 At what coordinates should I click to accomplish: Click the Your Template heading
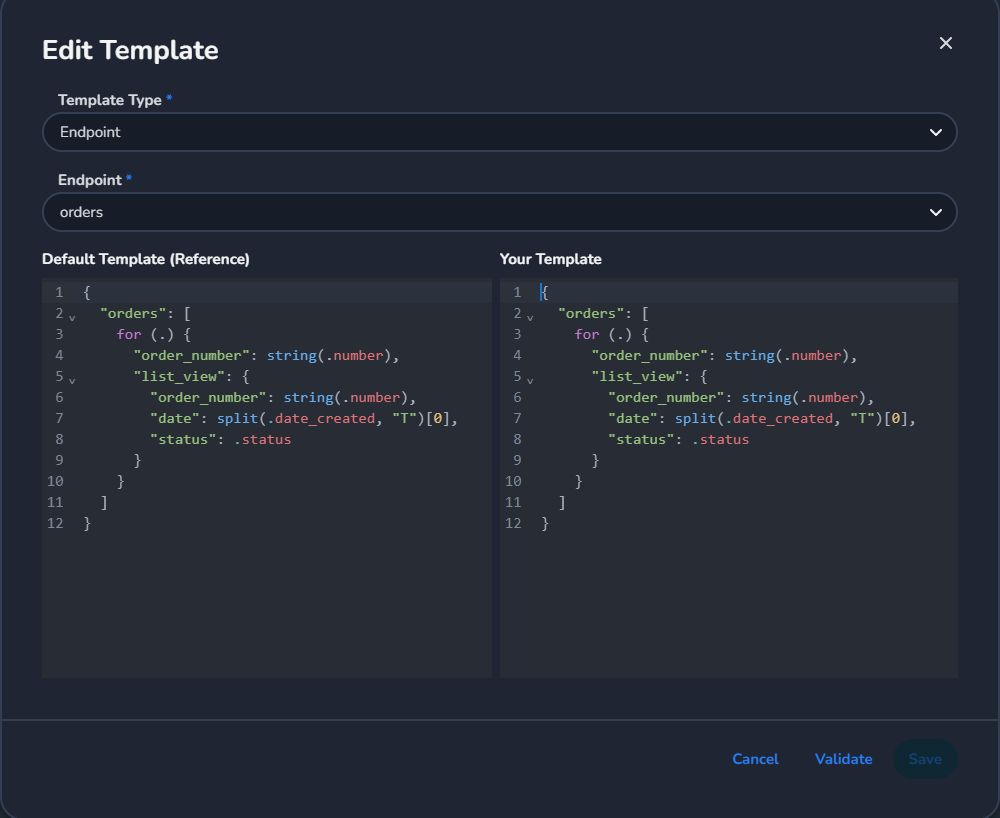(x=550, y=259)
